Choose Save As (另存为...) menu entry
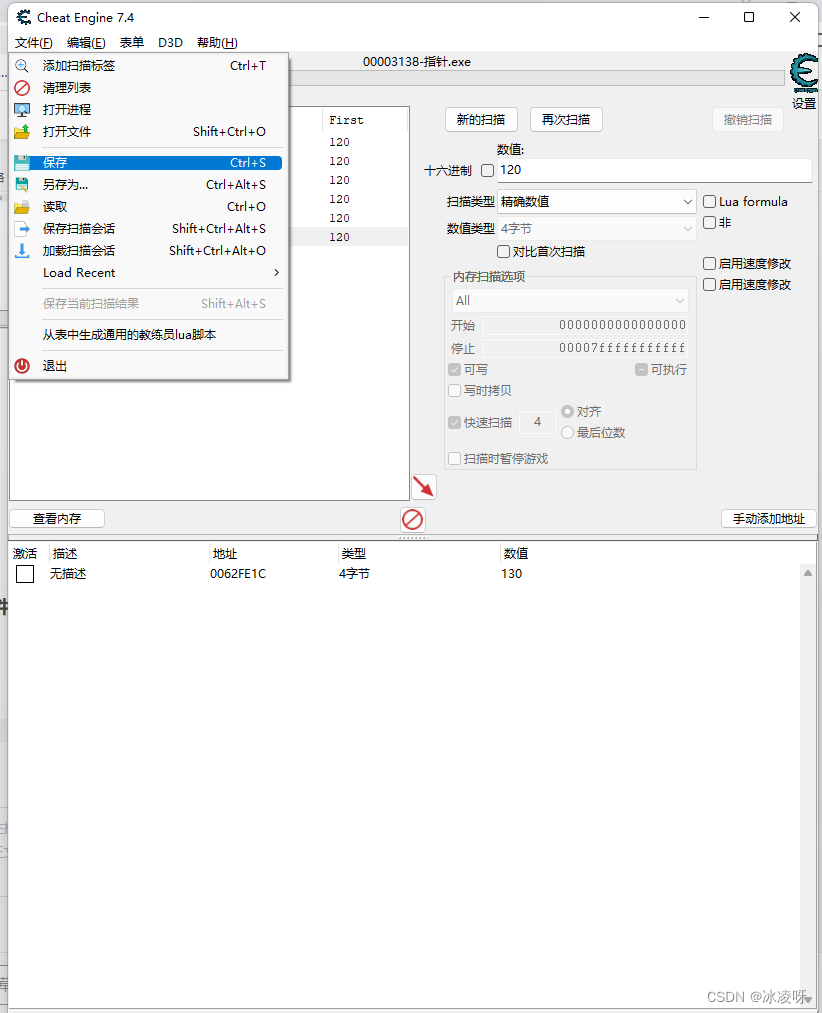Image resolution: width=822 pixels, height=1013 pixels. pyautogui.click(x=148, y=184)
